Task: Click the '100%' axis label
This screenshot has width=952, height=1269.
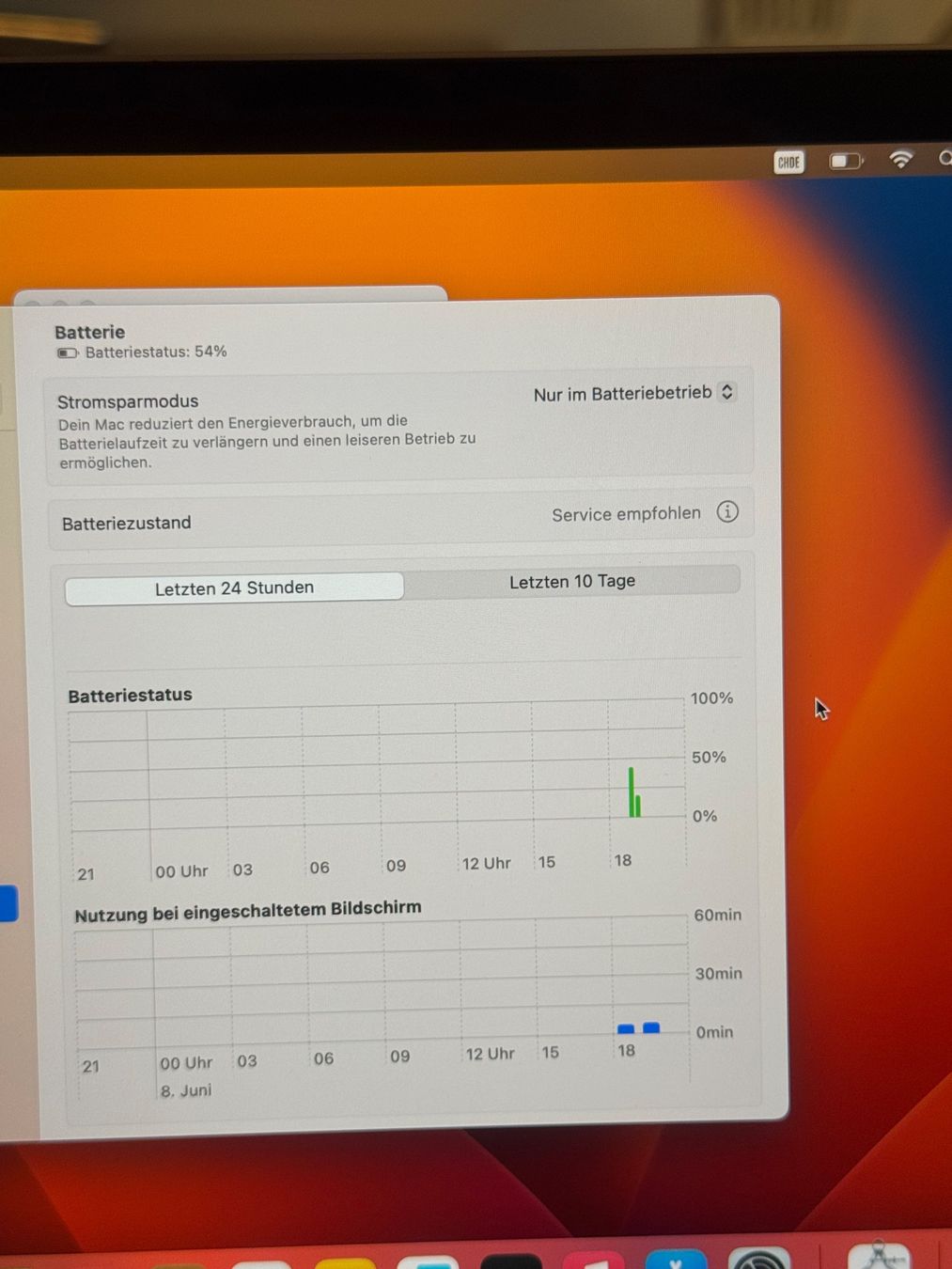Action: point(711,698)
